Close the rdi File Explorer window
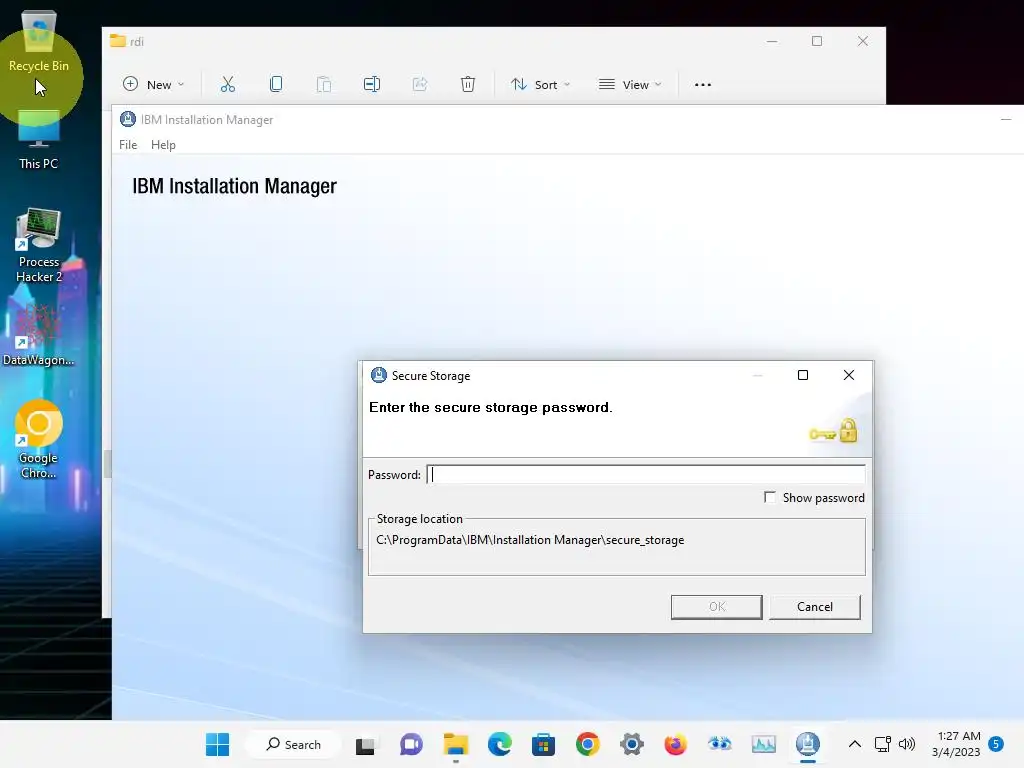The height and width of the screenshot is (768, 1024). coord(863,41)
